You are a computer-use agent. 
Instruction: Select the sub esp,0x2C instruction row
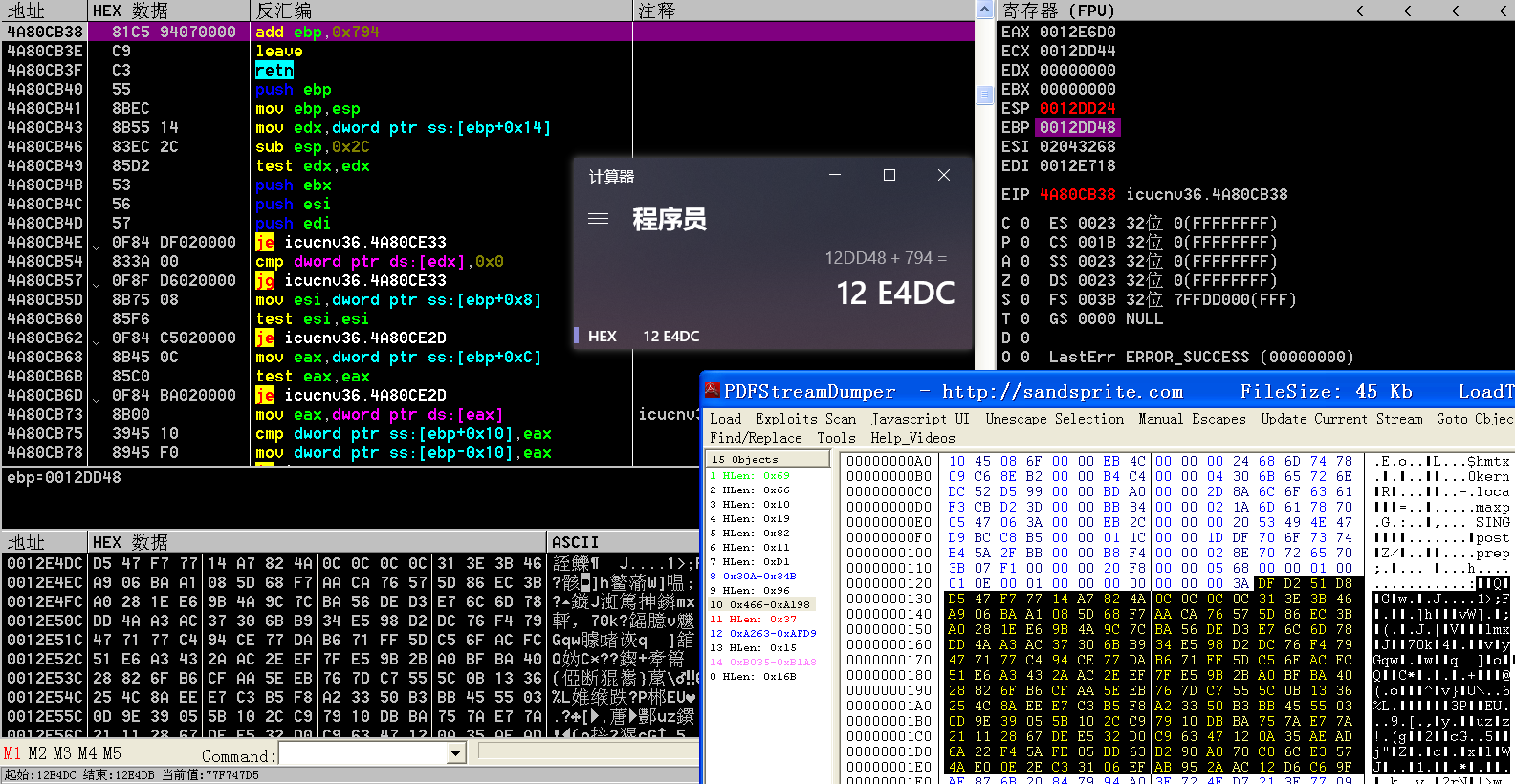(488, 146)
